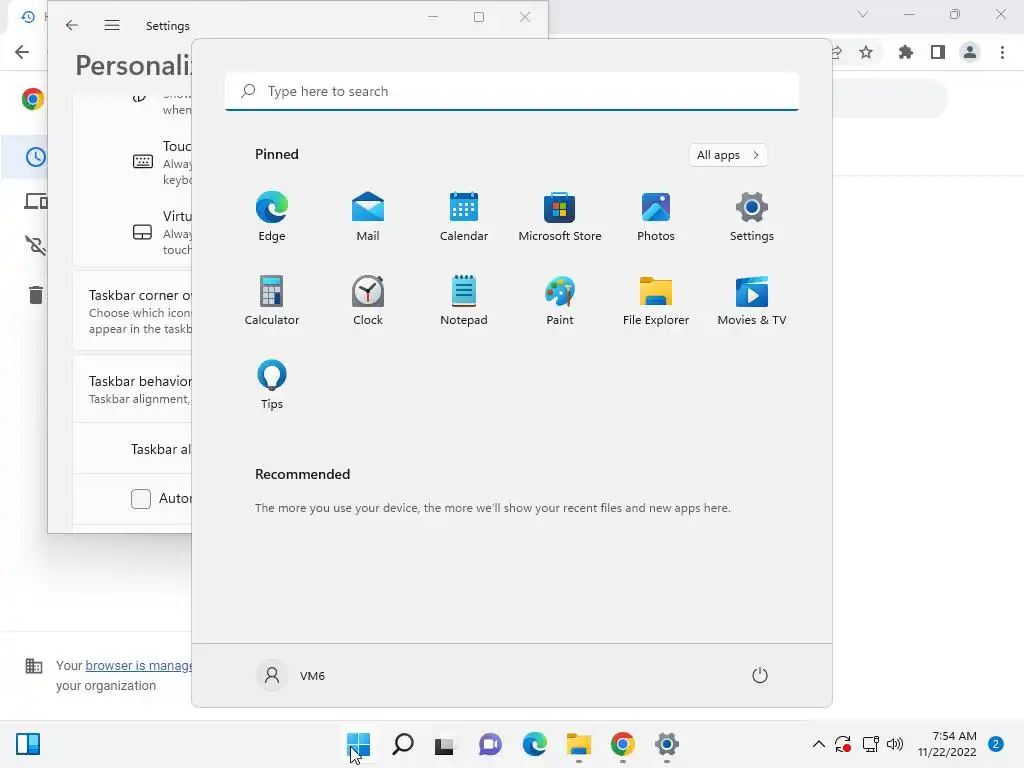This screenshot has width=1024, height=768.
Task: Click the power button in Start menu
Action: pos(760,675)
